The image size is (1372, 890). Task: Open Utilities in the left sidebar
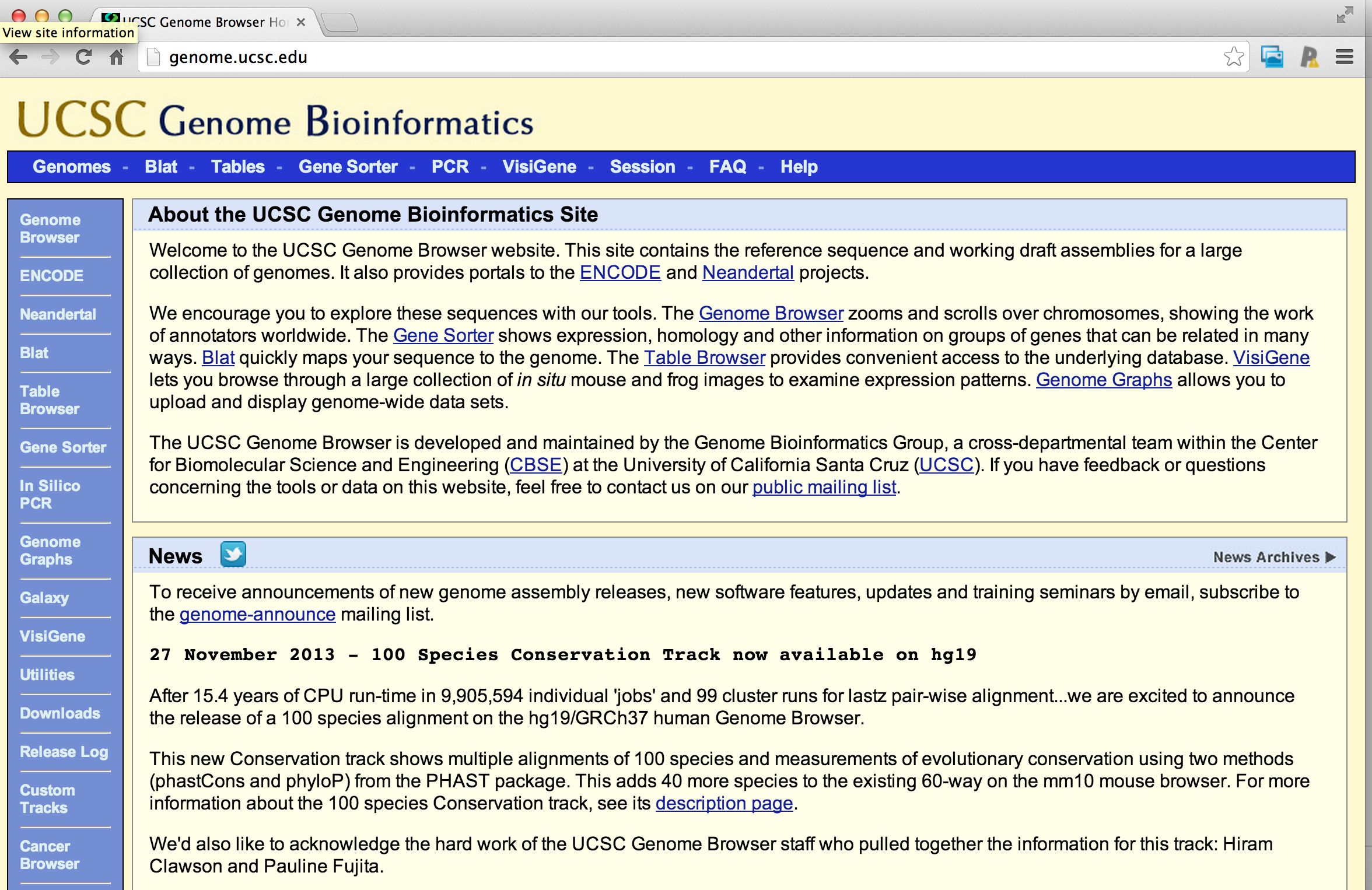pos(47,675)
